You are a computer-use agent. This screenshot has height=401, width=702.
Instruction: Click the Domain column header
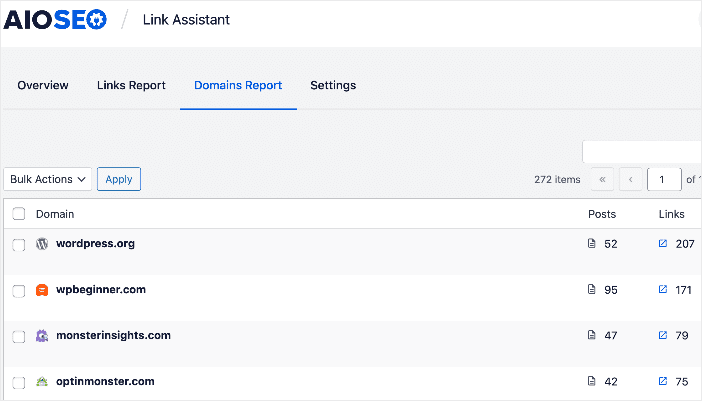click(55, 214)
